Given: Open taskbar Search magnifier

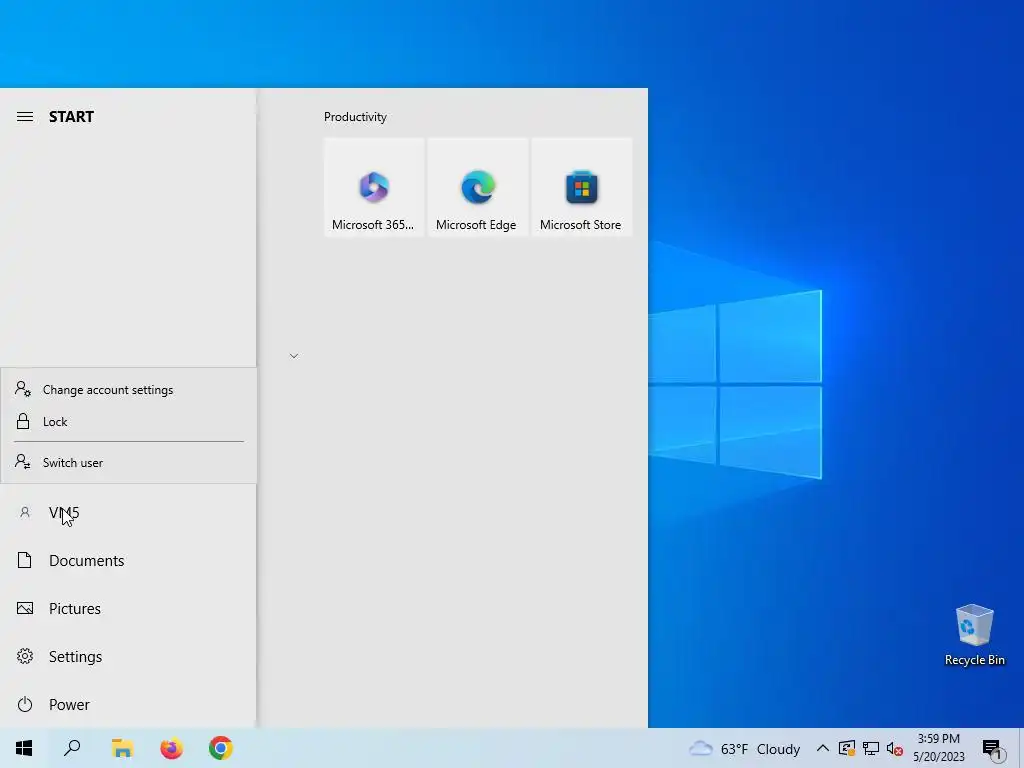Looking at the screenshot, I should tap(72, 748).
